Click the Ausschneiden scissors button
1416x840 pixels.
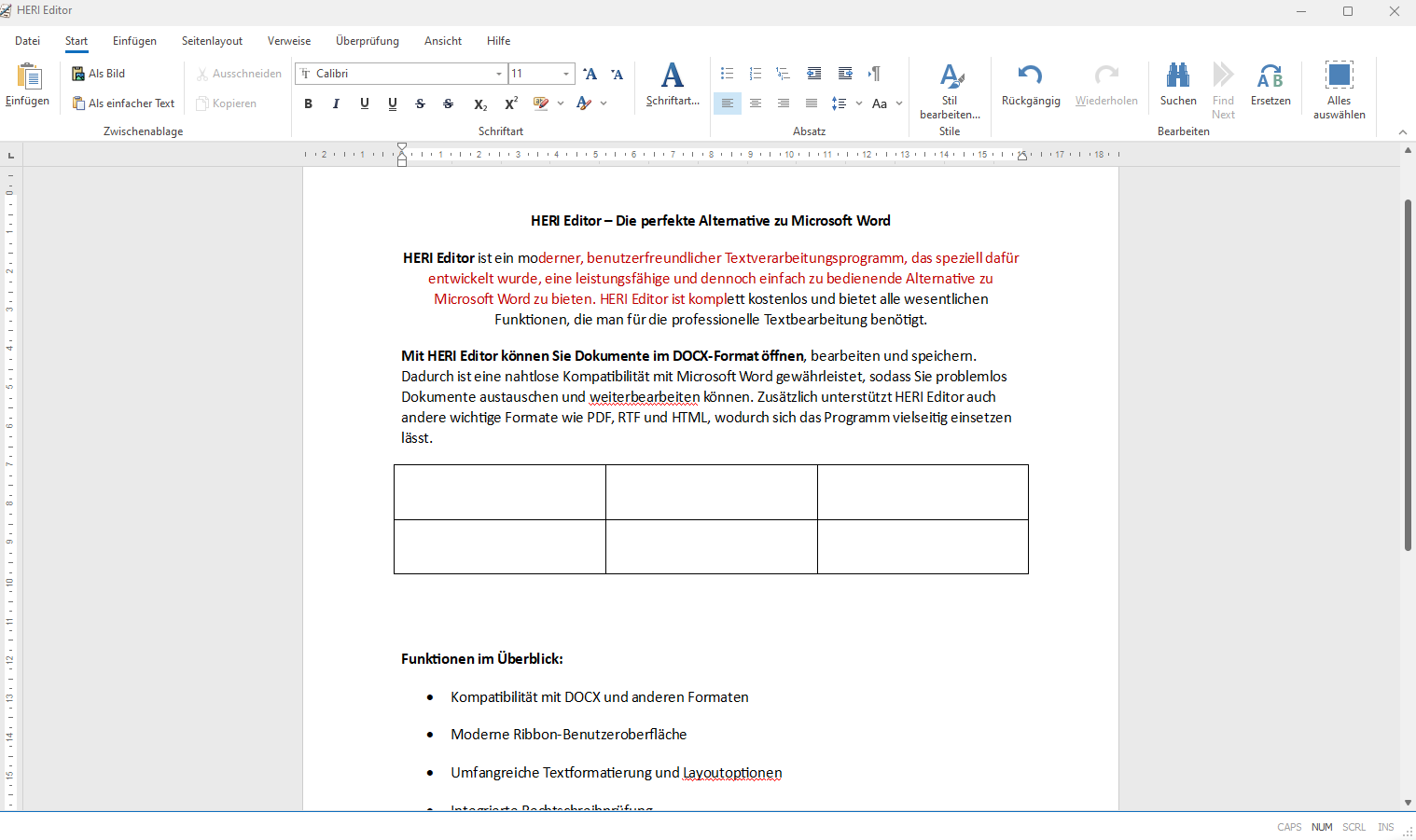coord(239,74)
